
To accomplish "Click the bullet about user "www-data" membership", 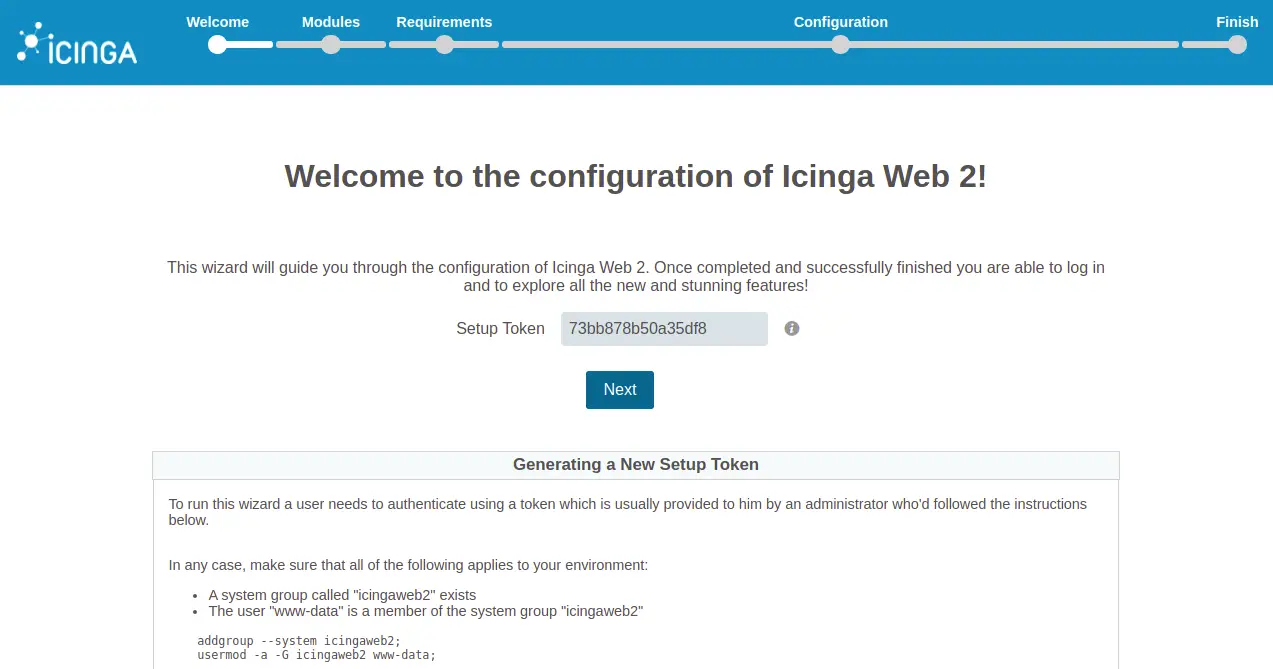I will (425, 611).
